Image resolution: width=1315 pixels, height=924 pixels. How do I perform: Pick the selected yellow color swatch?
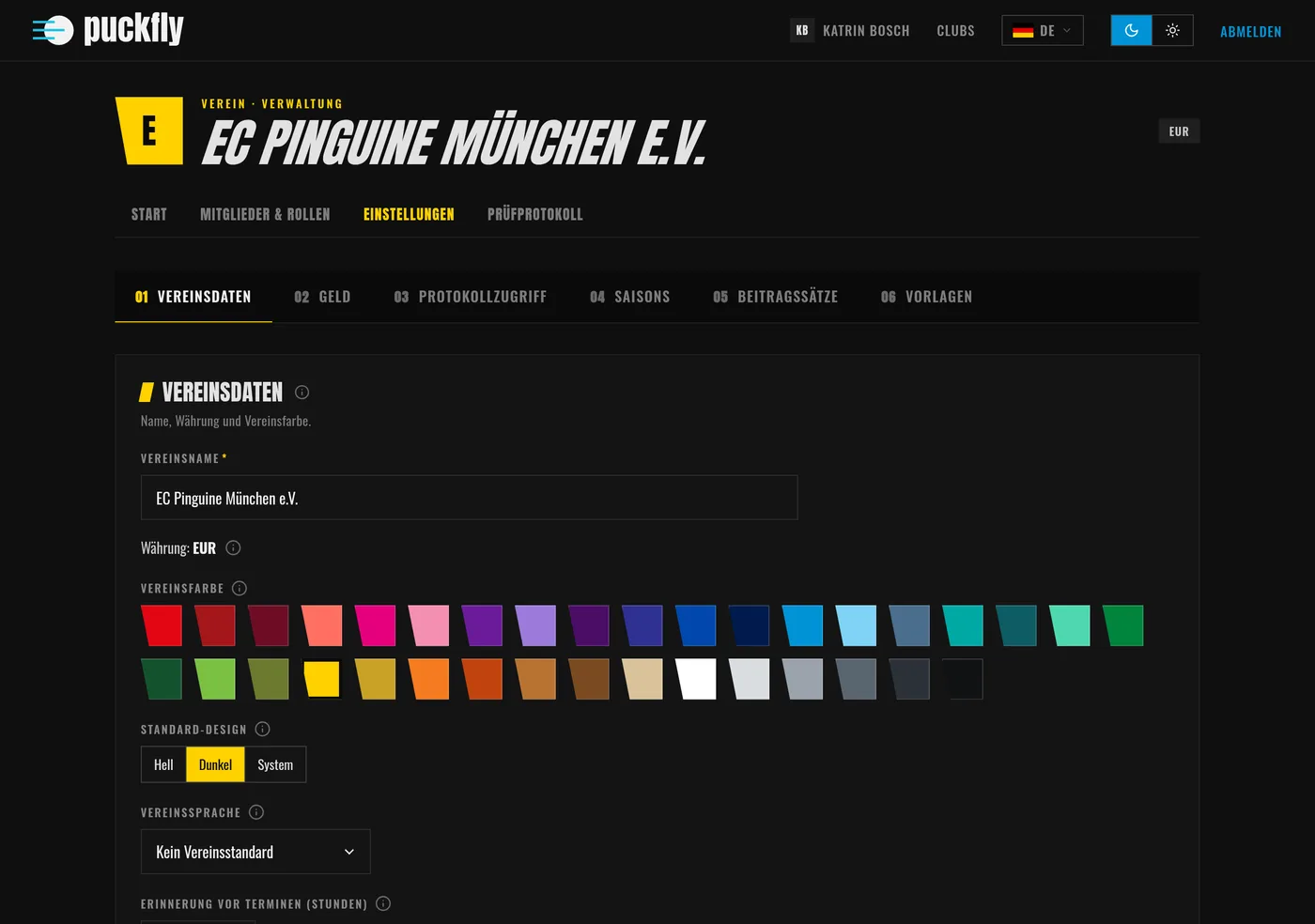click(322, 679)
